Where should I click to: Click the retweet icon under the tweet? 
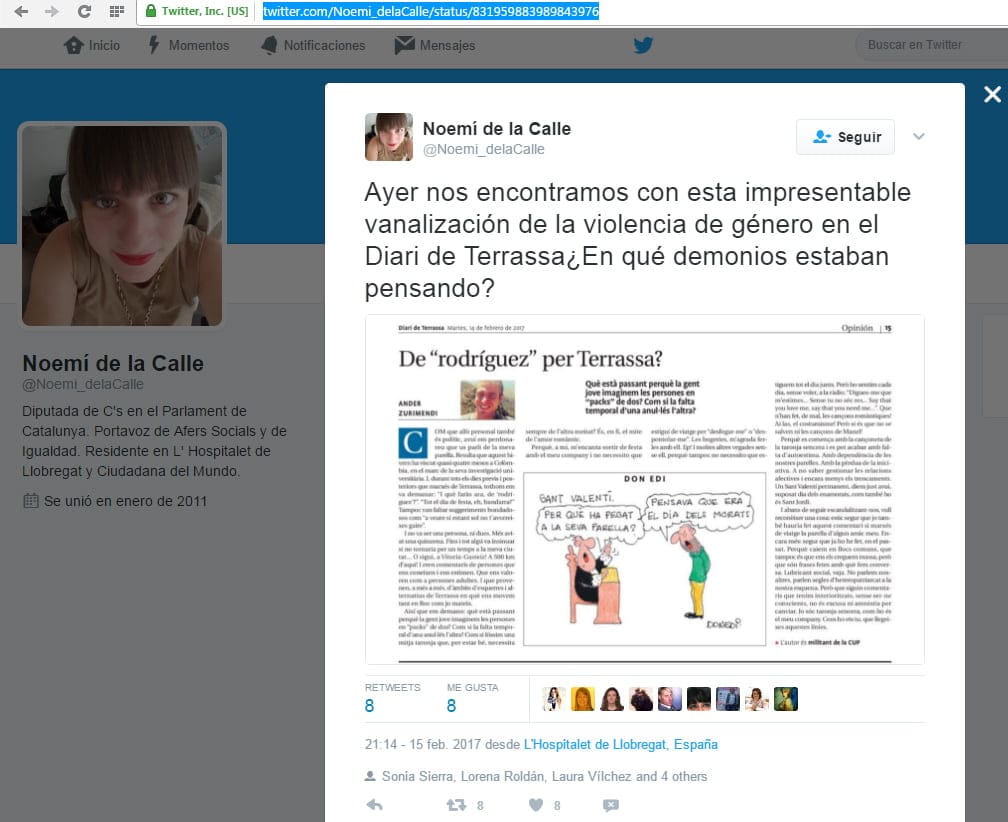pos(456,805)
